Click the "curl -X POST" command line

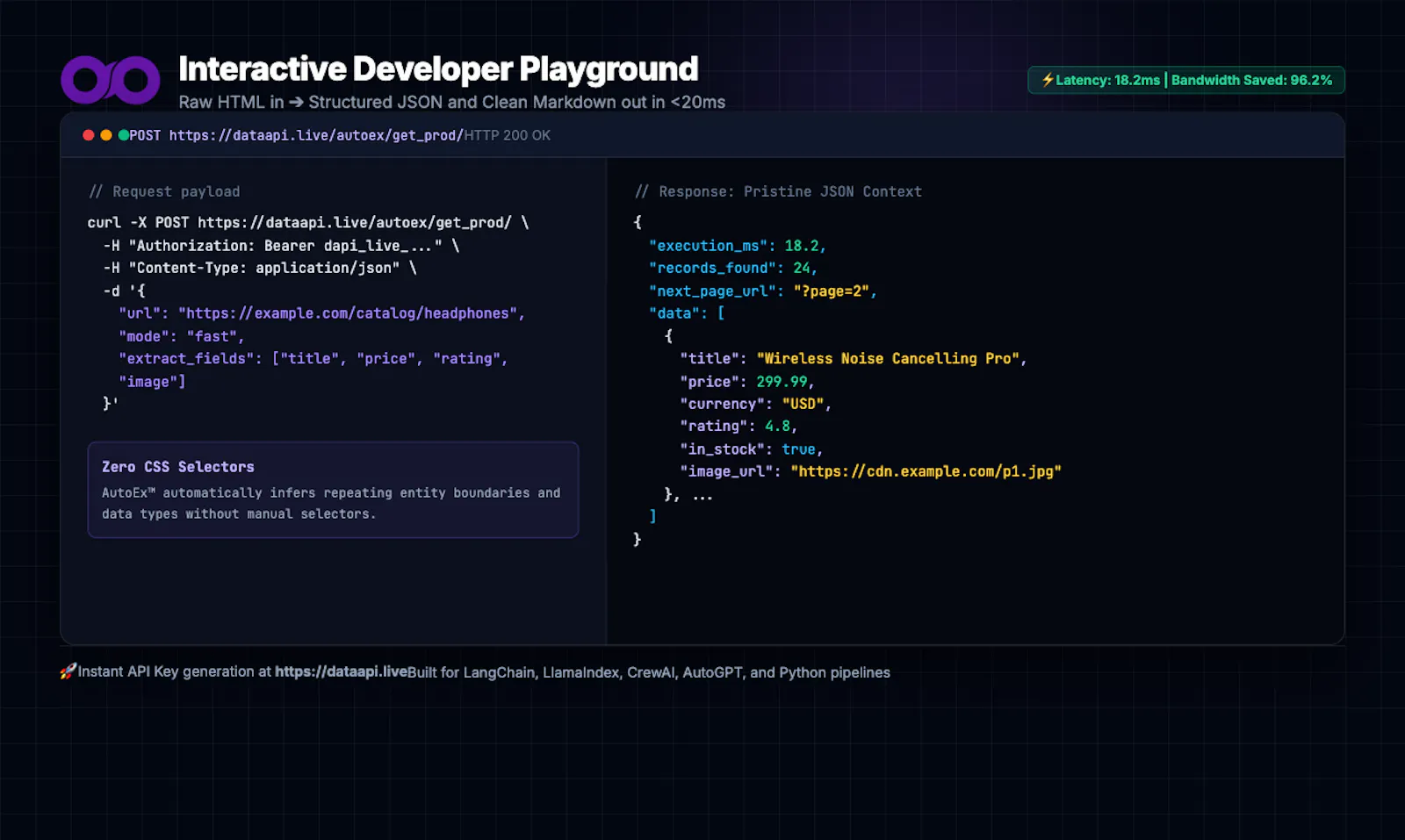click(x=308, y=223)
